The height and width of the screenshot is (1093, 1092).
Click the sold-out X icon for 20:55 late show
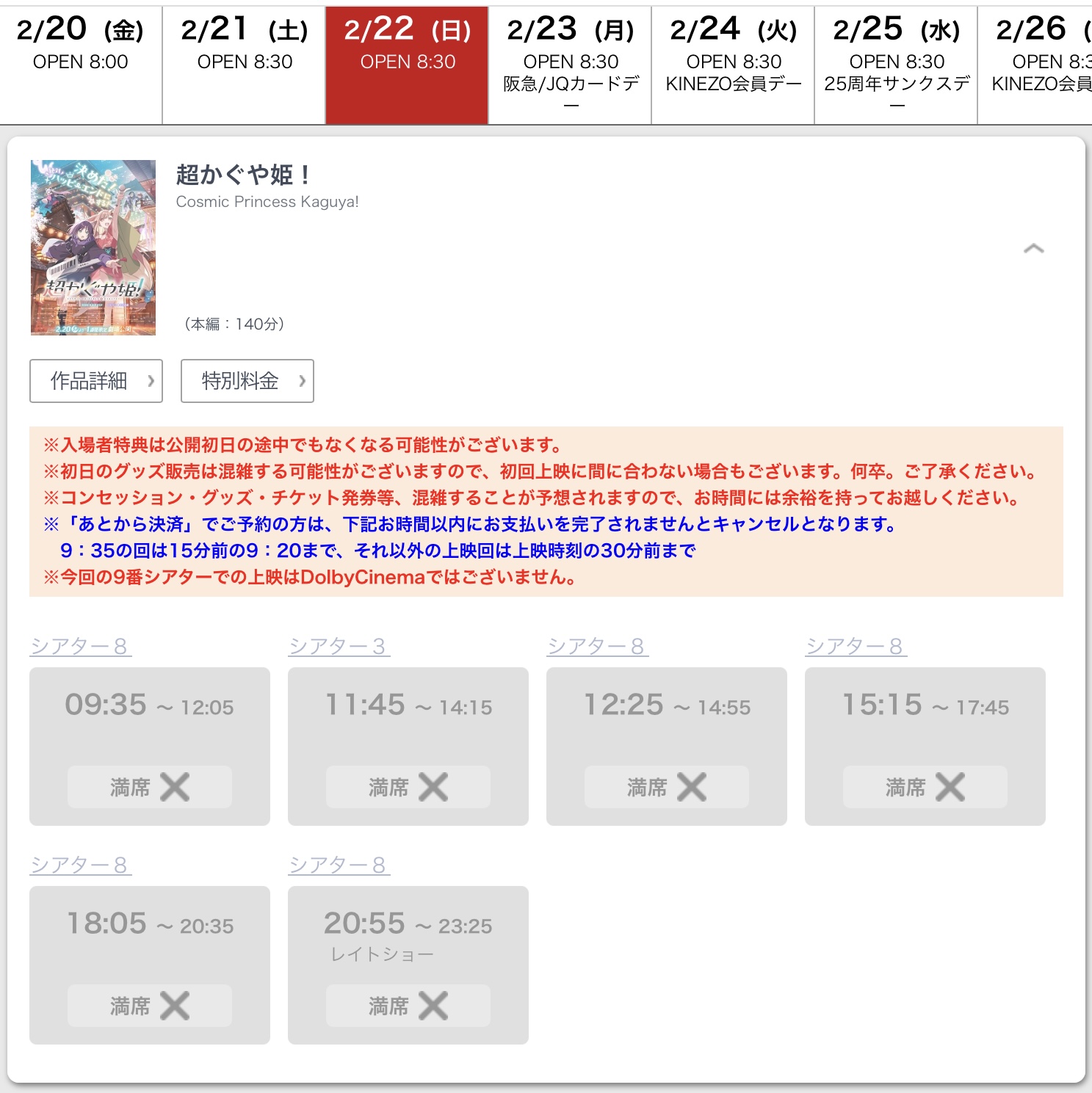click(433, 1006)
